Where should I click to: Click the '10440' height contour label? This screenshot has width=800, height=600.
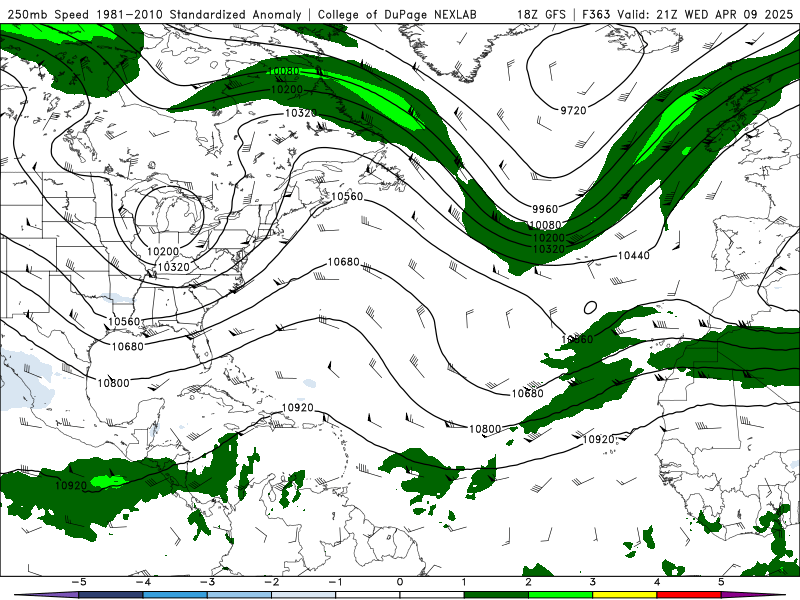click(633, 255)
